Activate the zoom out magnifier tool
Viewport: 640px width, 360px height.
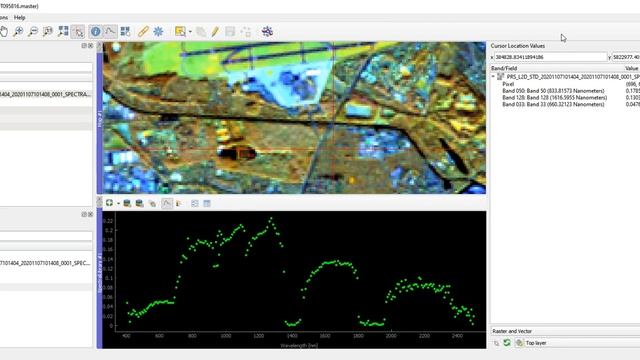[33, 31]
